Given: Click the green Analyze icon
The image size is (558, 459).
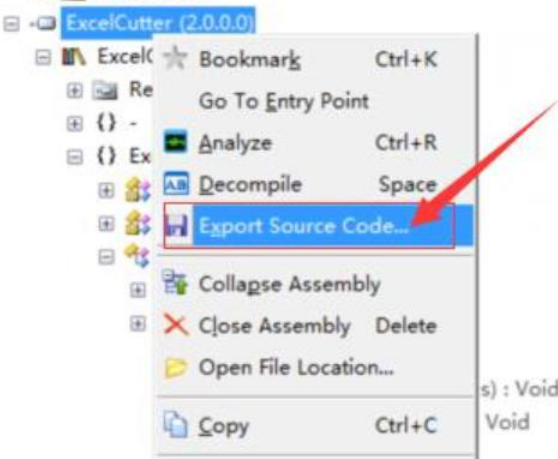Looking at the screenshot, I should click(x=175, y=142).
